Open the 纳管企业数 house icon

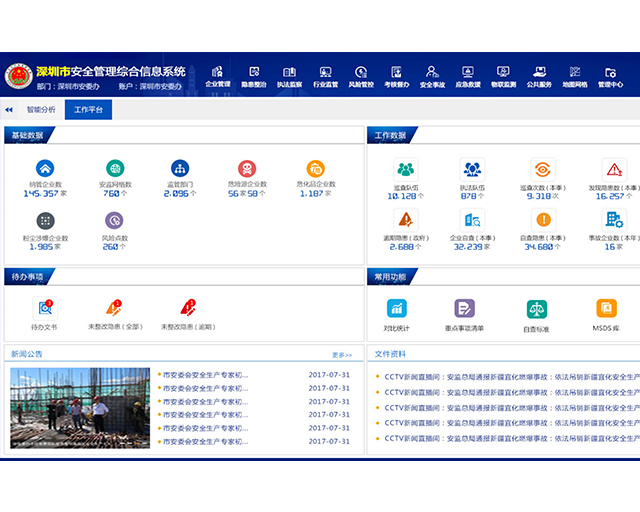[x=45, y=169]
